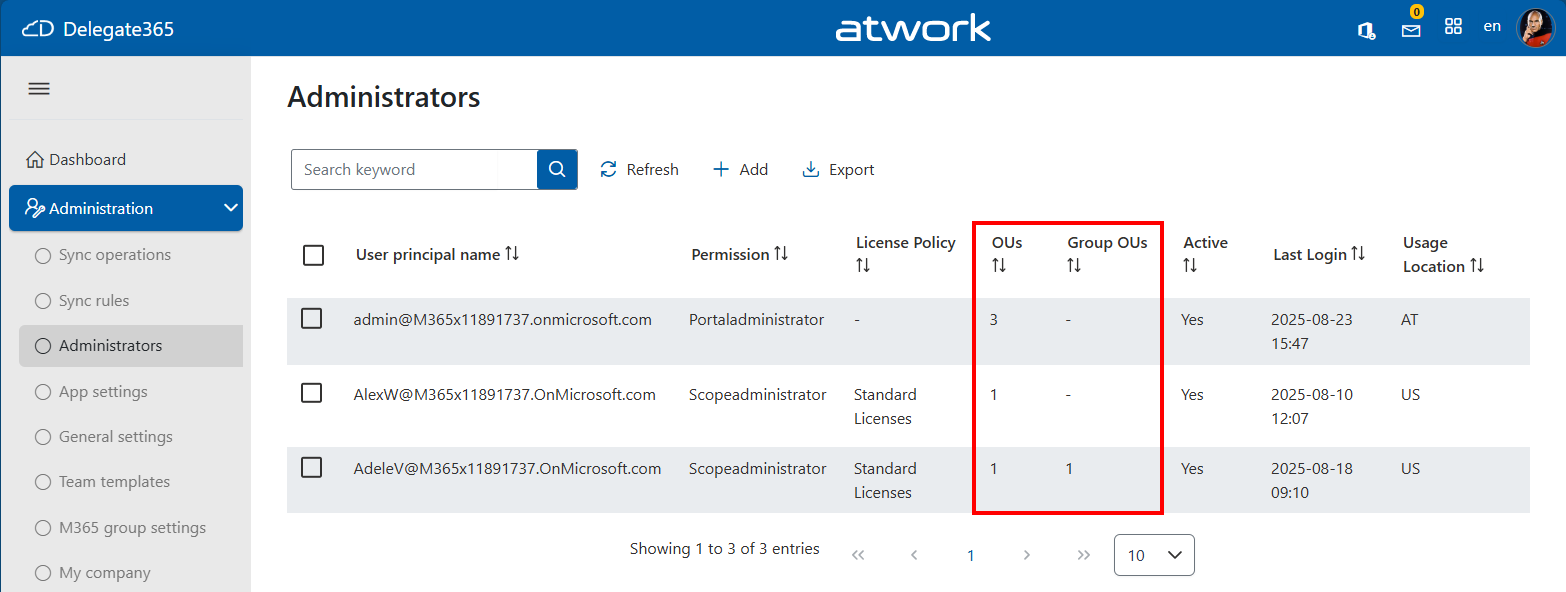
Task: Export the administrators list
Action: 838,169
